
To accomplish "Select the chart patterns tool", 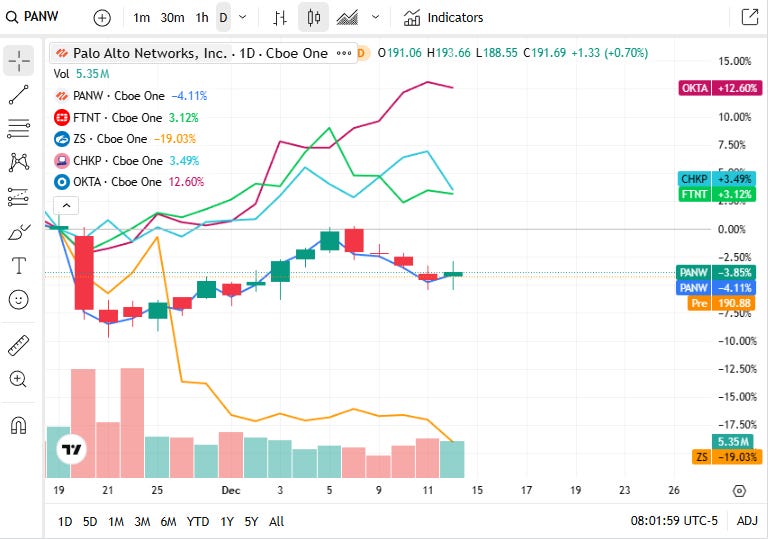I will point(19,162).
